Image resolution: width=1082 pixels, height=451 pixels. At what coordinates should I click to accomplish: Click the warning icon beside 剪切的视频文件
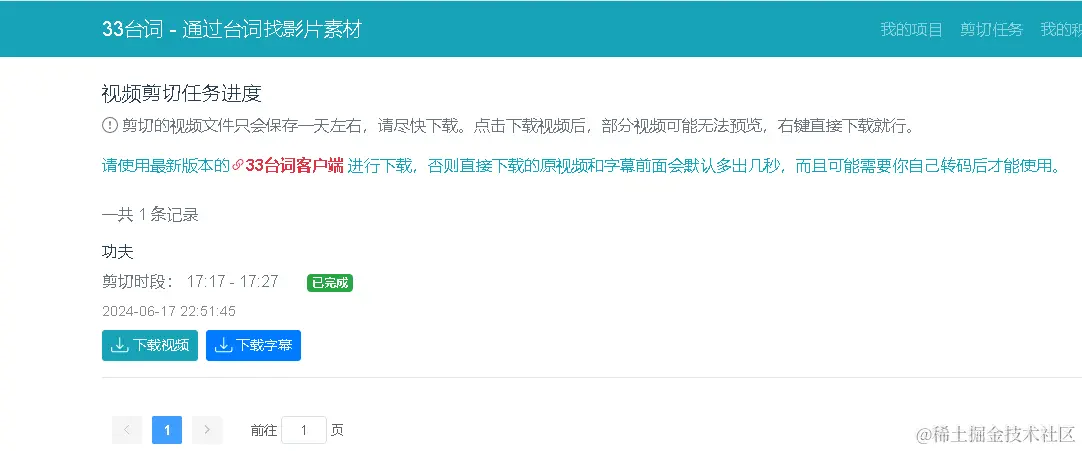tap(110, 126)
